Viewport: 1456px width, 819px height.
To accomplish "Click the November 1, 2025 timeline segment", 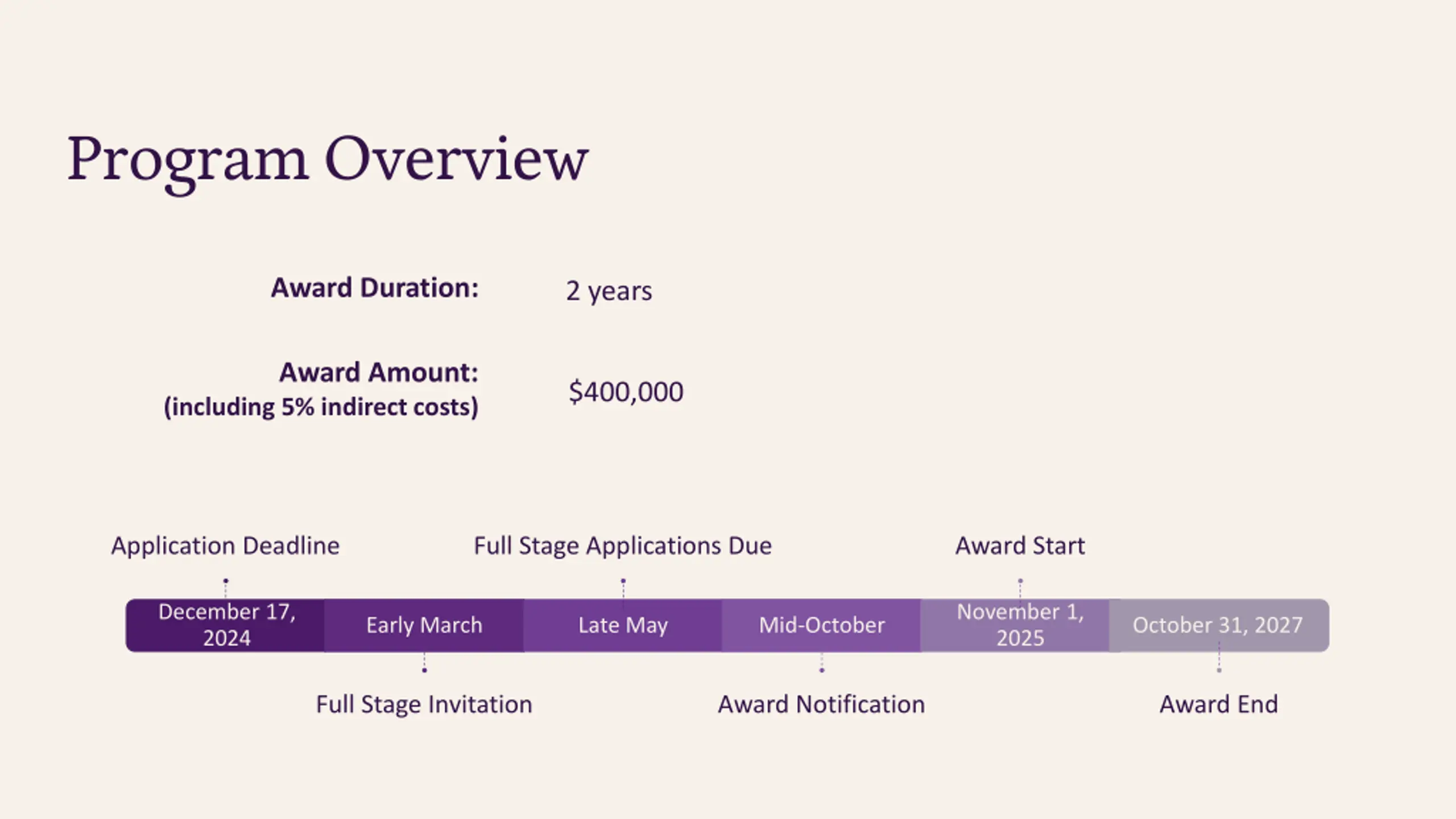I will (1020, 625).
